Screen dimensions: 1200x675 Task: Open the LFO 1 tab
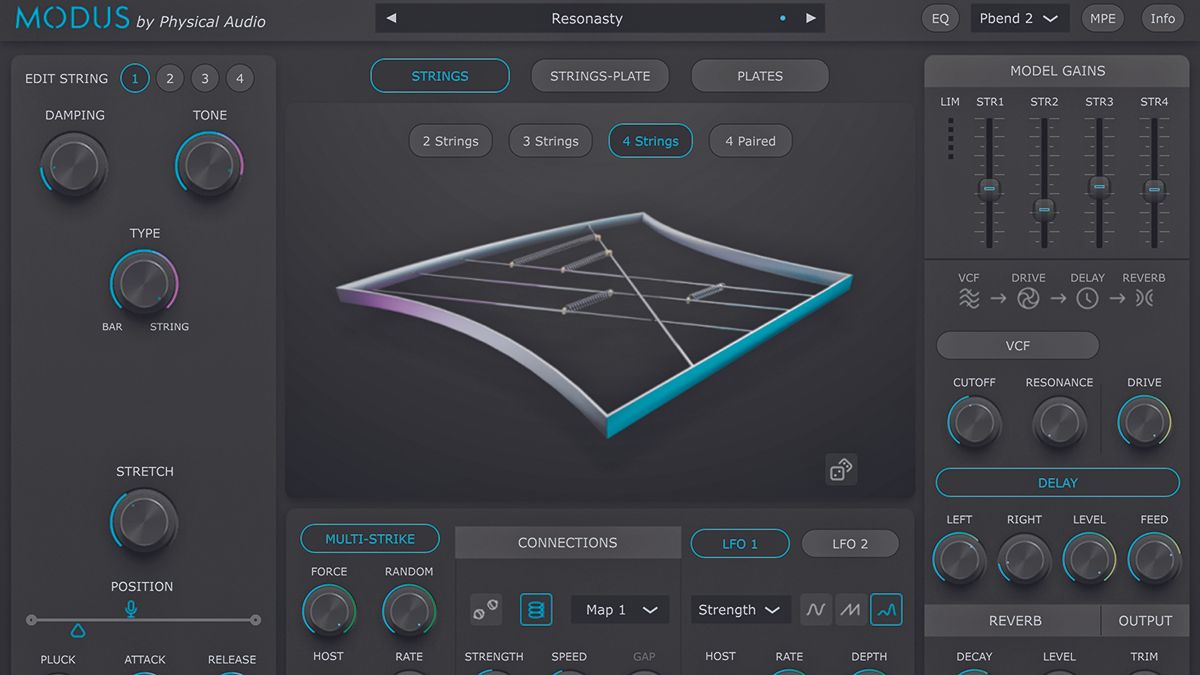[740, 544]
